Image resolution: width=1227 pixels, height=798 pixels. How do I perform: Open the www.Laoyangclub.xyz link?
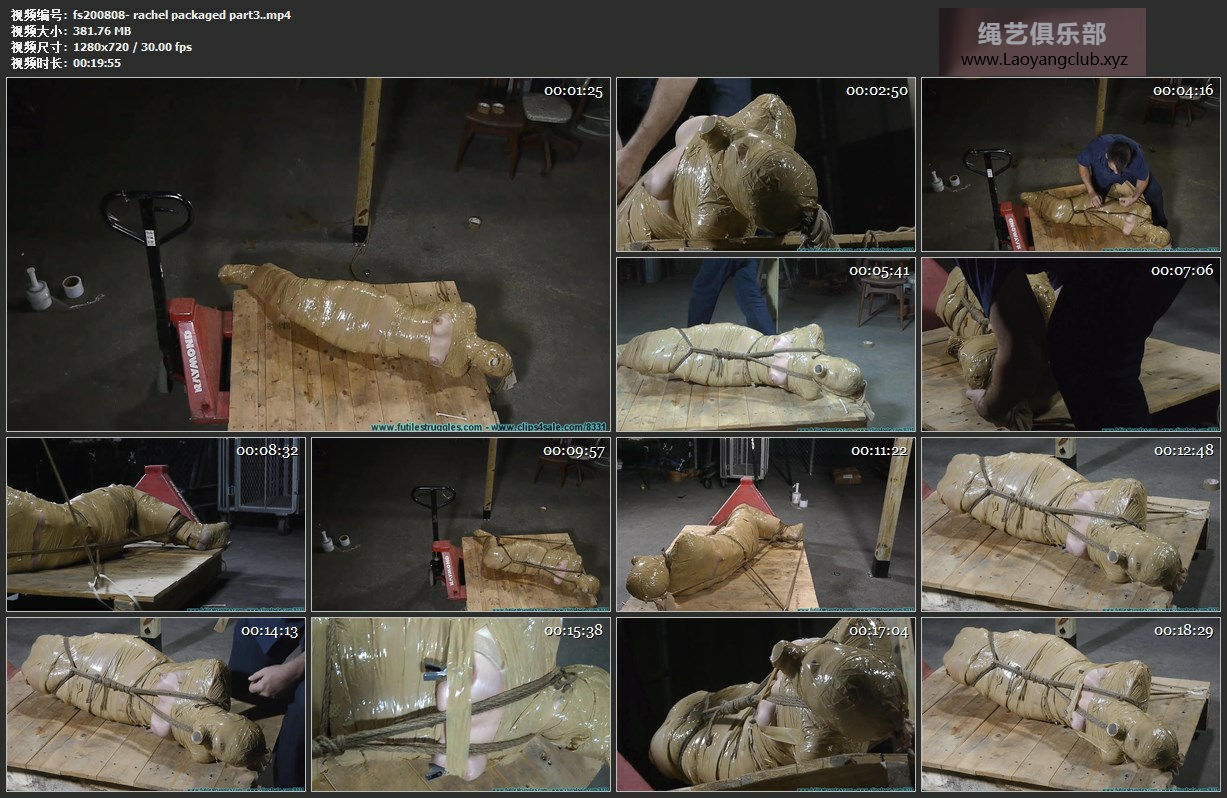coord(1043,60)
